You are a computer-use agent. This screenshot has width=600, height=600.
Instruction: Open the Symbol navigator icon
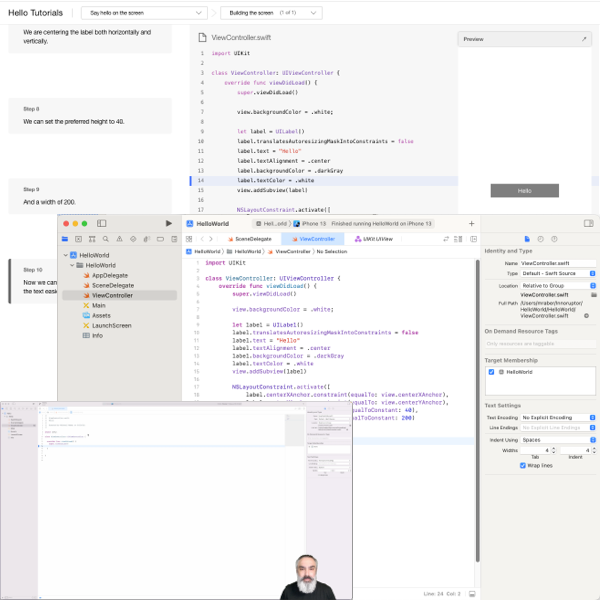[92, 239]
